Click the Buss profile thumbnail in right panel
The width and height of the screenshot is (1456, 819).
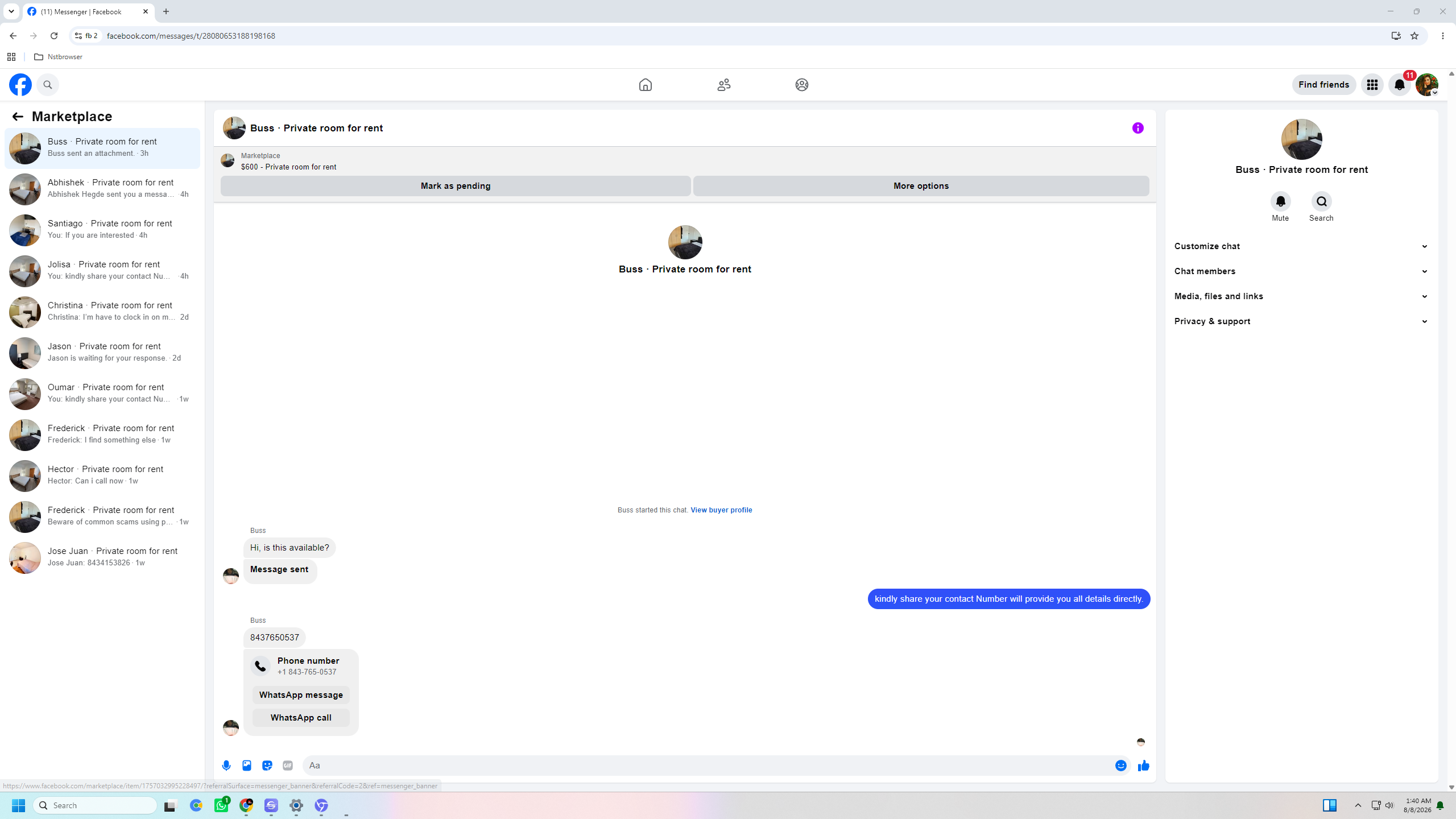[1301, 139]
